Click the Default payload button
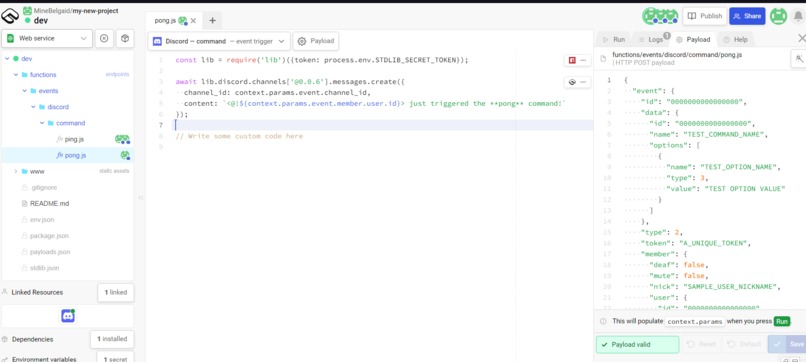This screenshot has width=806, height=362. click(744, 344)
